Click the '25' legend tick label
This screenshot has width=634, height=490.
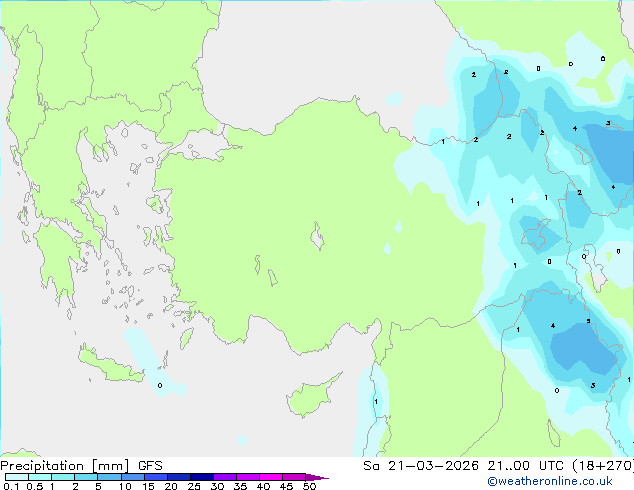[194, 486]
